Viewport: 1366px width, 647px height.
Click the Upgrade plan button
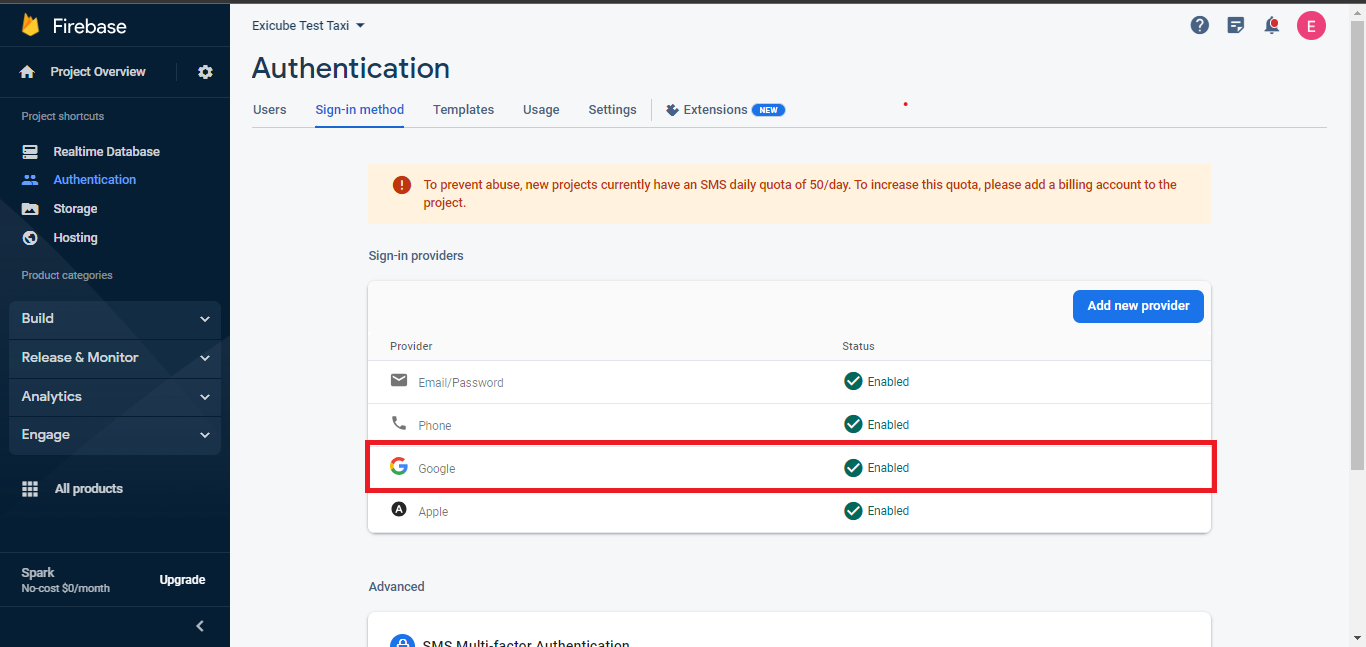point(182,580)
